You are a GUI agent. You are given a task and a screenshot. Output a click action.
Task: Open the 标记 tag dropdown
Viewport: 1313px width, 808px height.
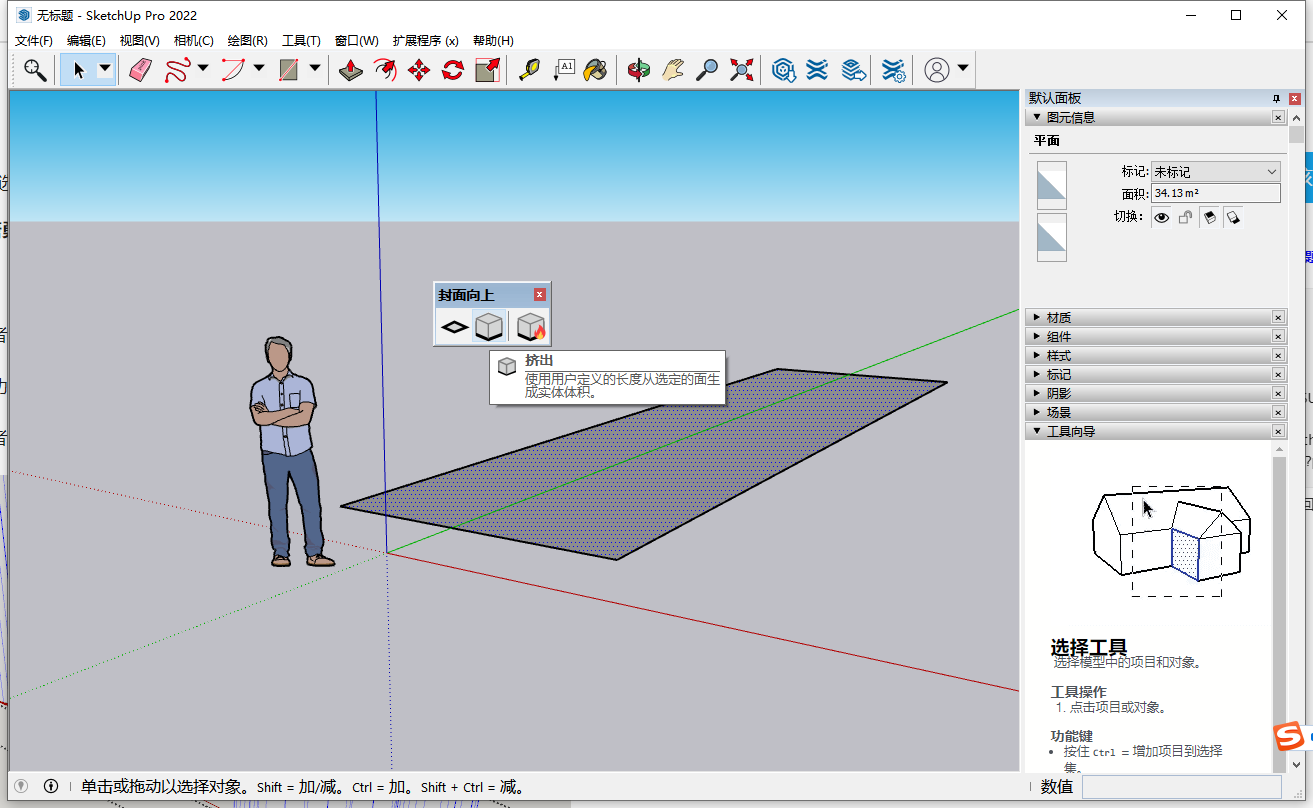[1215, 172]
